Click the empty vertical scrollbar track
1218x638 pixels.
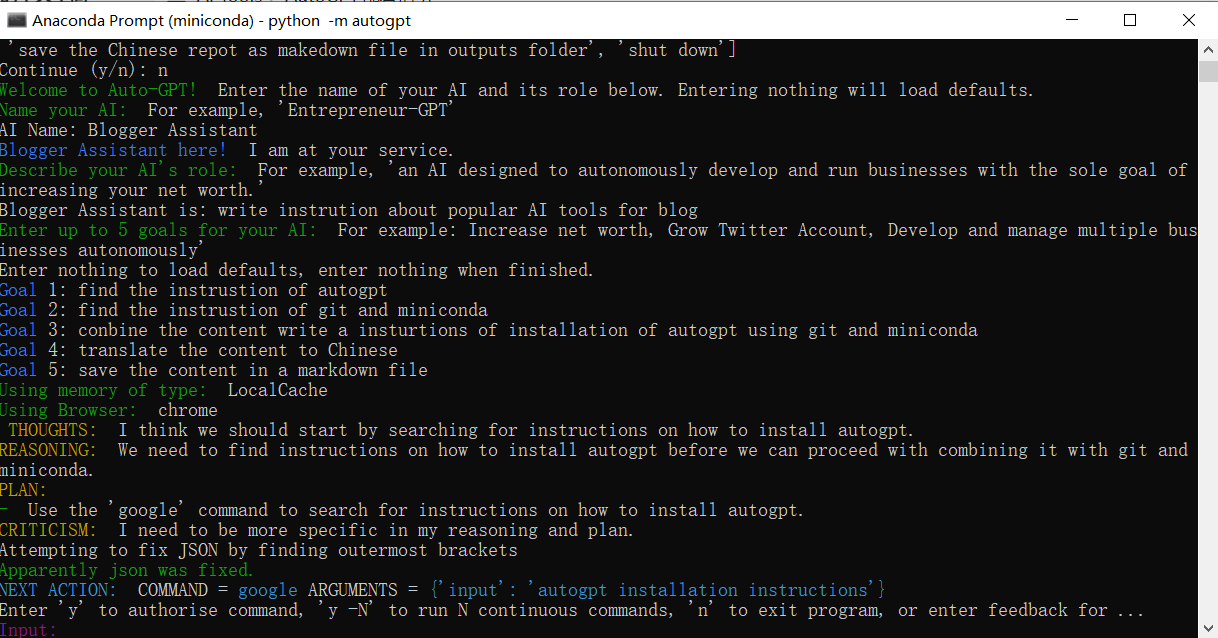(x=1208, y=350)
